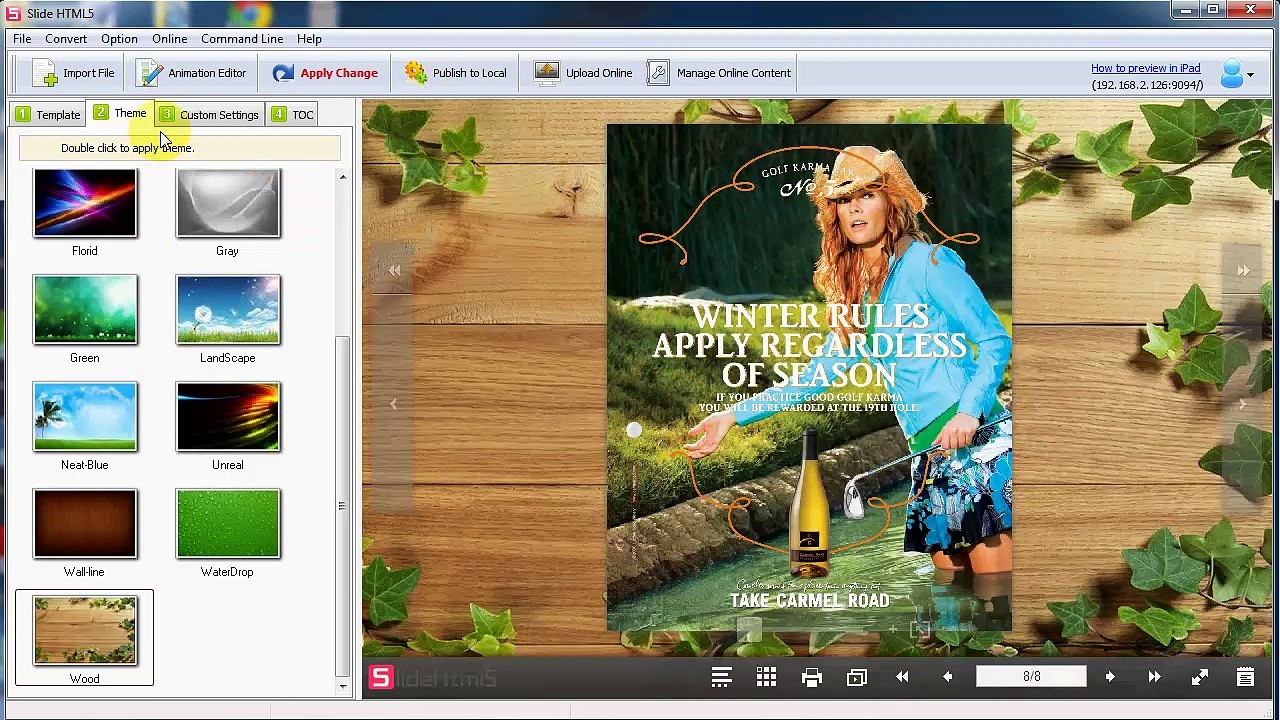Select the LandScape theme thumbnail

coord(228,310)
